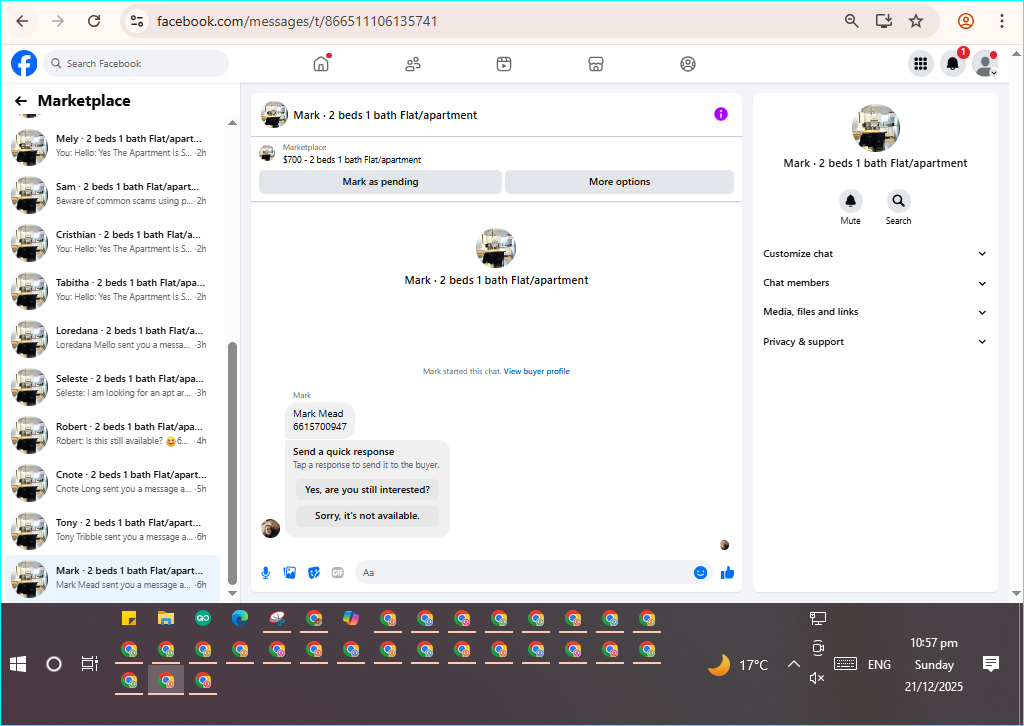Open Sticky Notes on taskbar
This screenshot has height=726, width=1024.
tap(129, 618)
